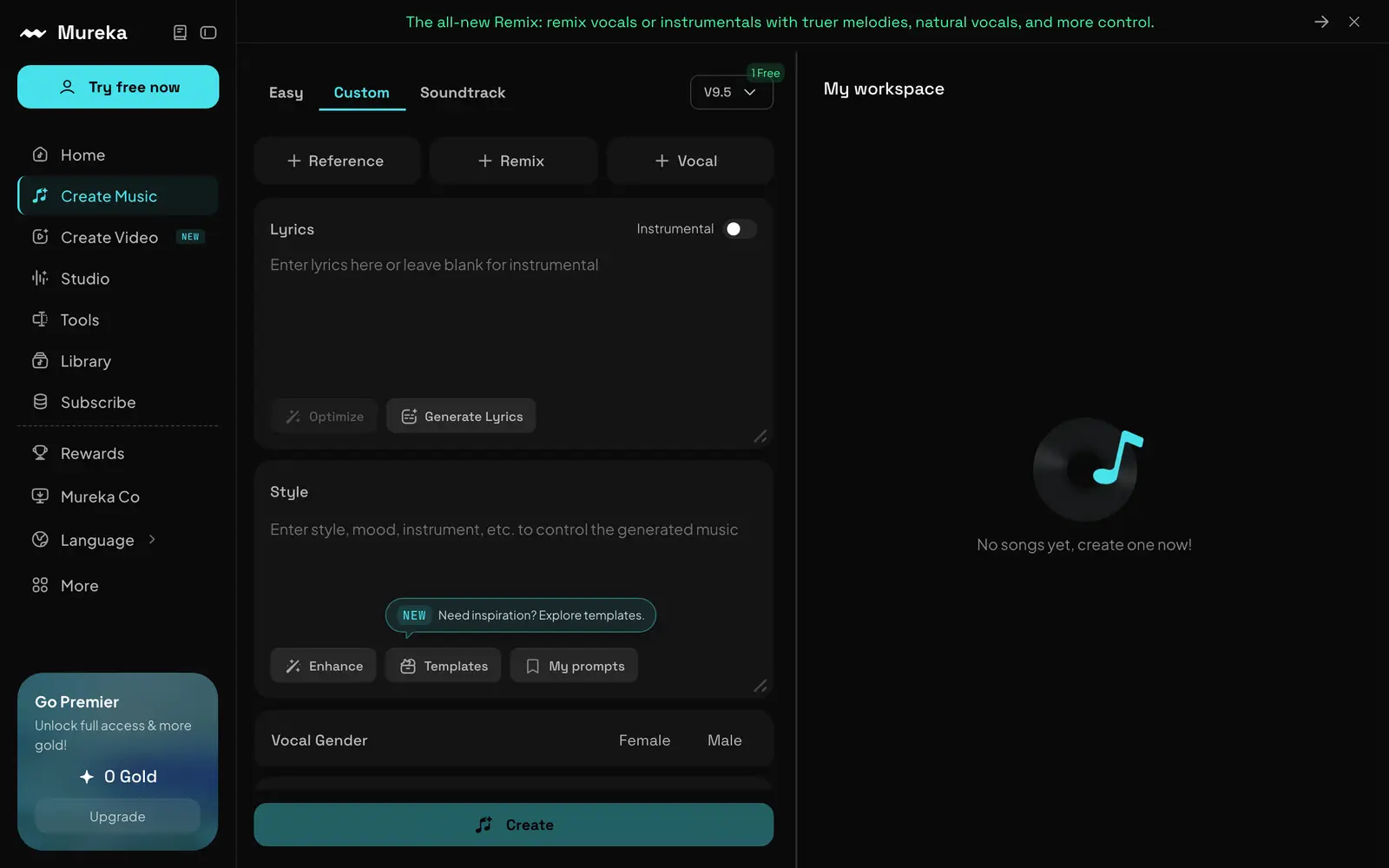Click the Need inspiration Explore templates tooltip
1389x868 pixels.
(x=520, y=615)
